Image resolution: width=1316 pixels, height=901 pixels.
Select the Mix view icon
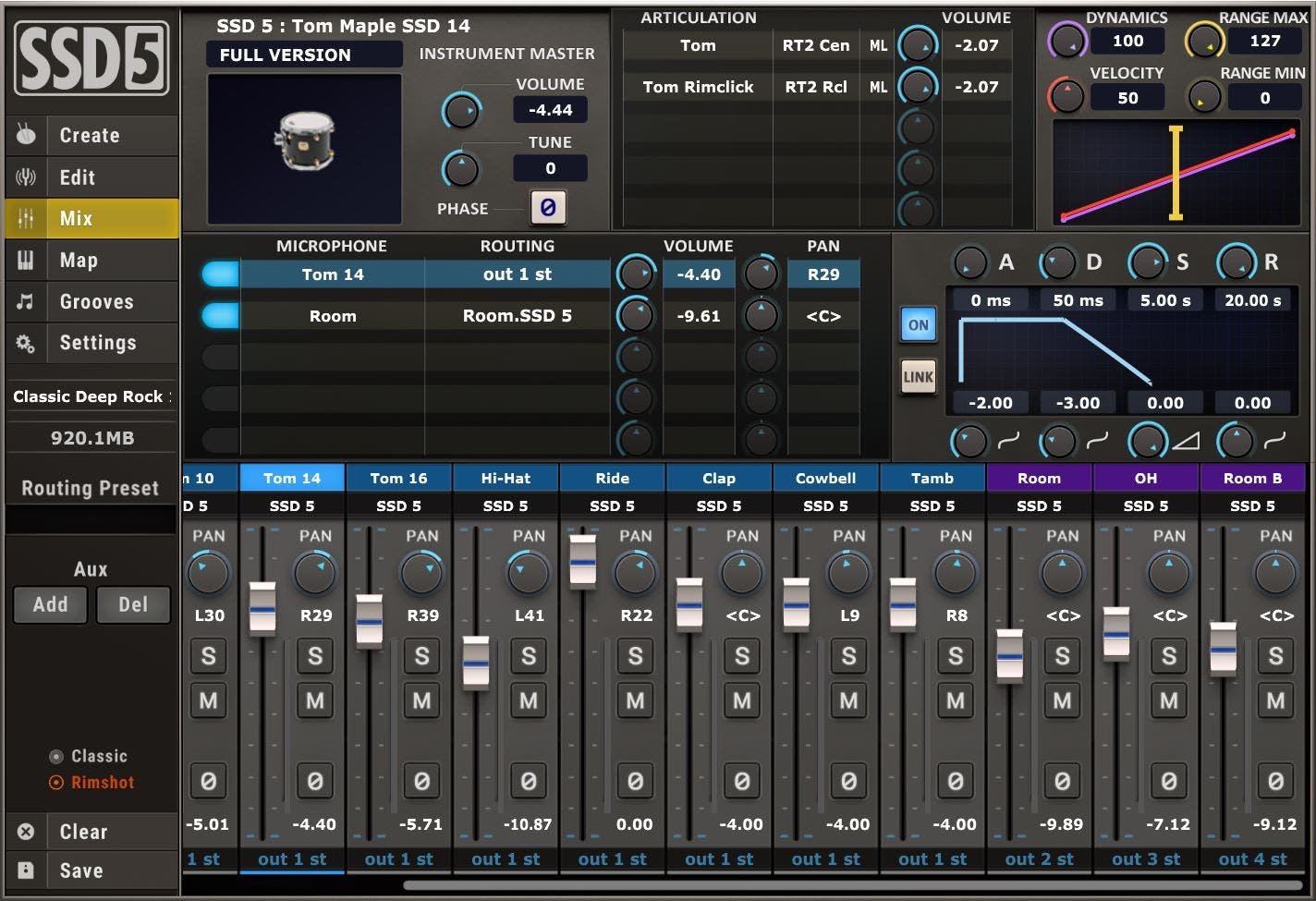tap(25, 218)
